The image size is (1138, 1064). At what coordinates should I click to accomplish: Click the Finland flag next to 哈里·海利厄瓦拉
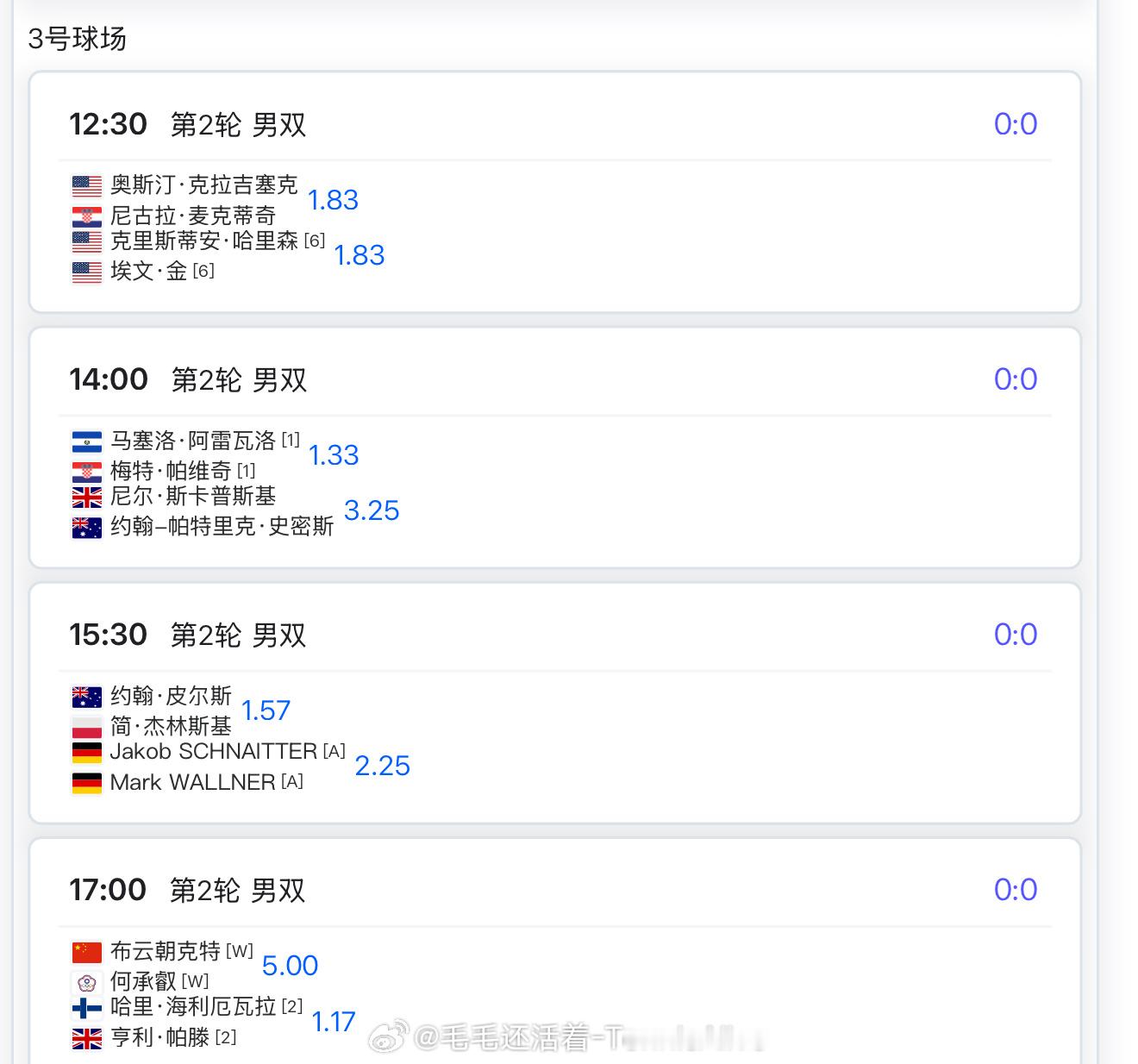[86, 1007]
